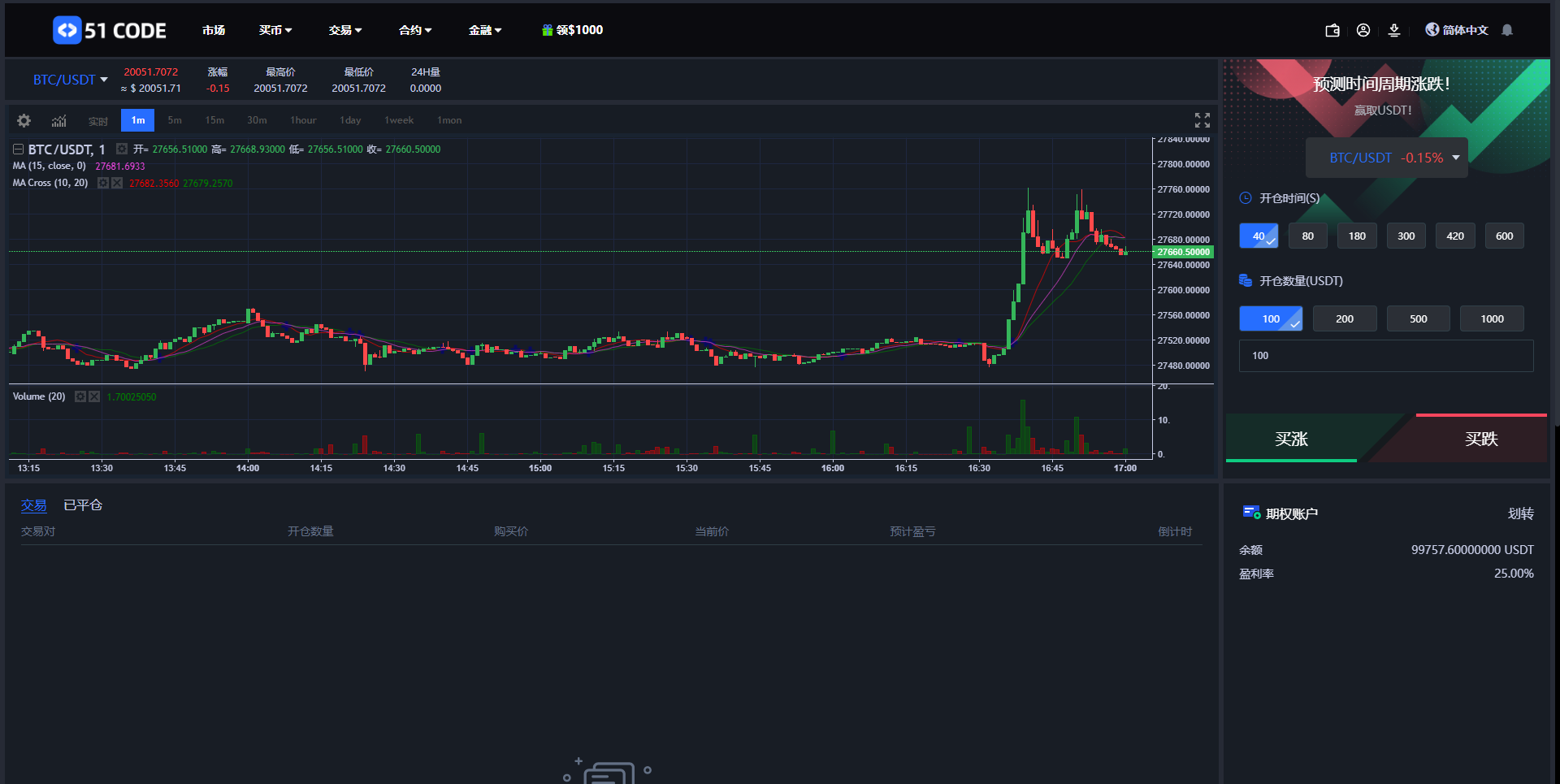Open the wallet icon in header
This screenshot has height=784, width=1560.
click(x=1332, y=30)
